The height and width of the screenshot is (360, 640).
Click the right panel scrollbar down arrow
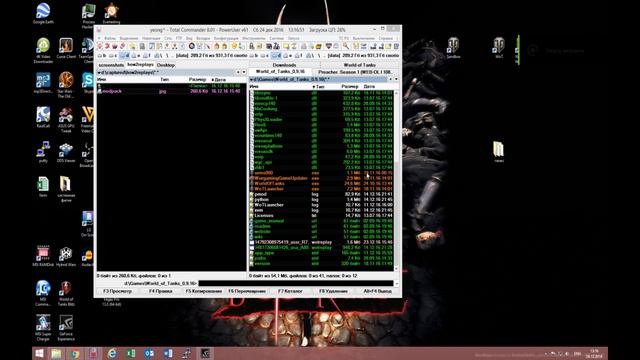(x=396, y=269)
